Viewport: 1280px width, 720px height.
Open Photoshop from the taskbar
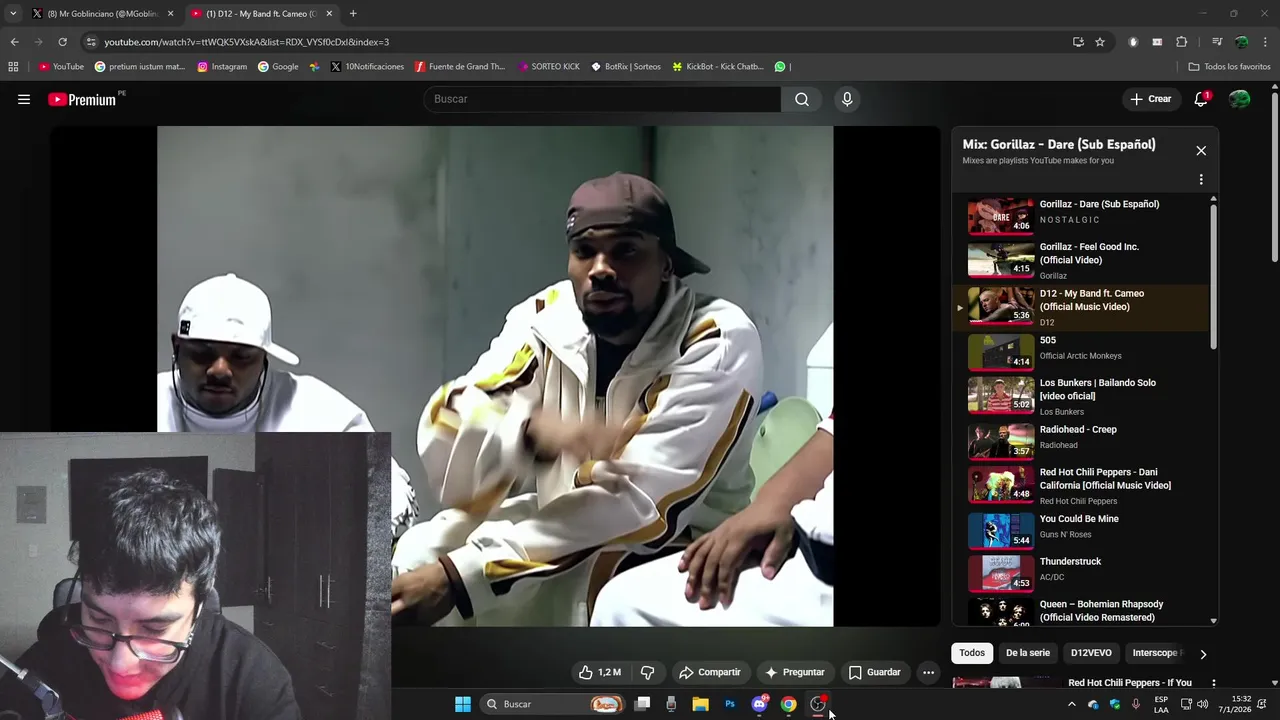[x=730, y=704]
